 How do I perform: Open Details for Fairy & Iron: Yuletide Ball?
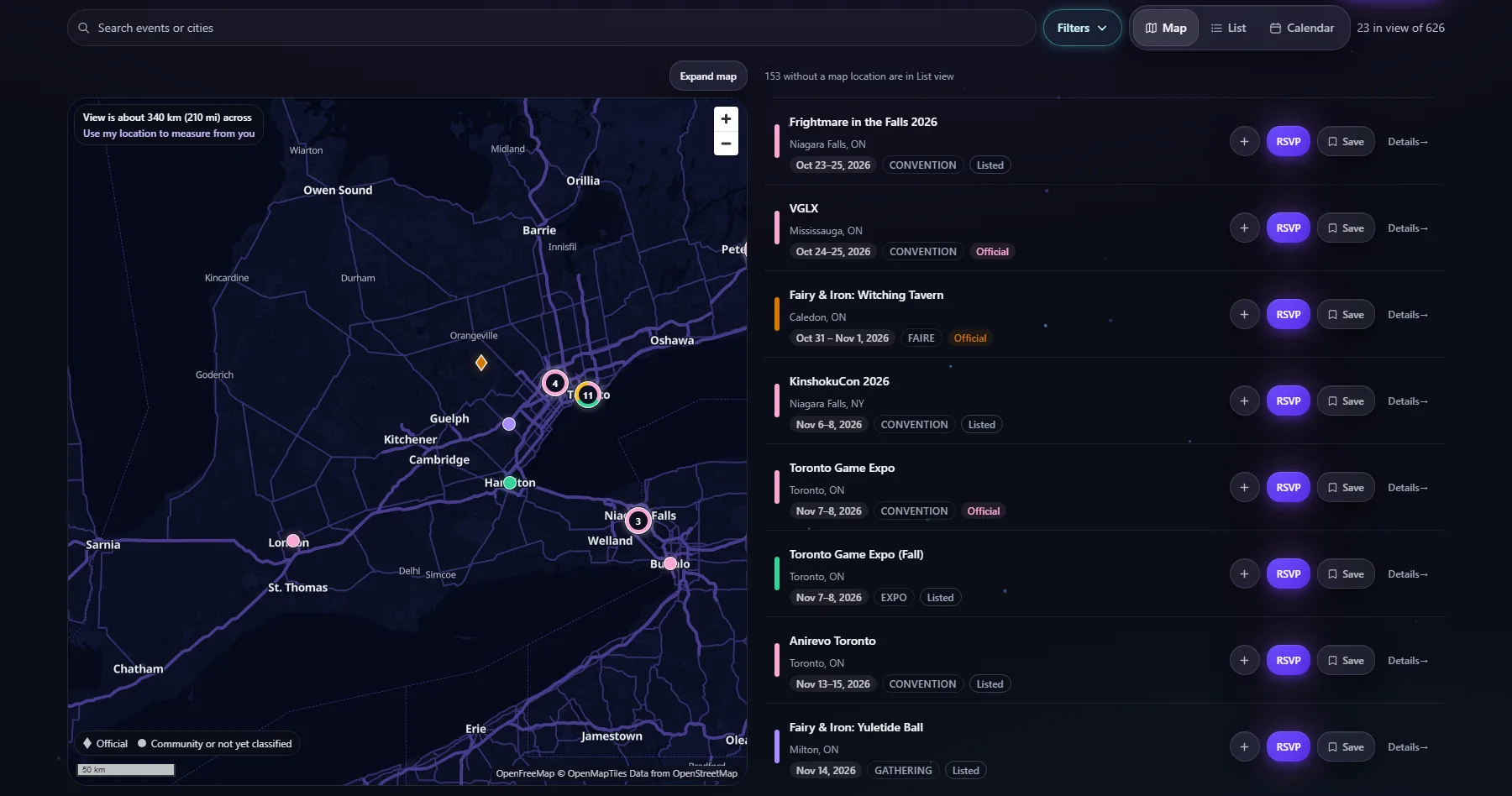(x=1407, y=747)
